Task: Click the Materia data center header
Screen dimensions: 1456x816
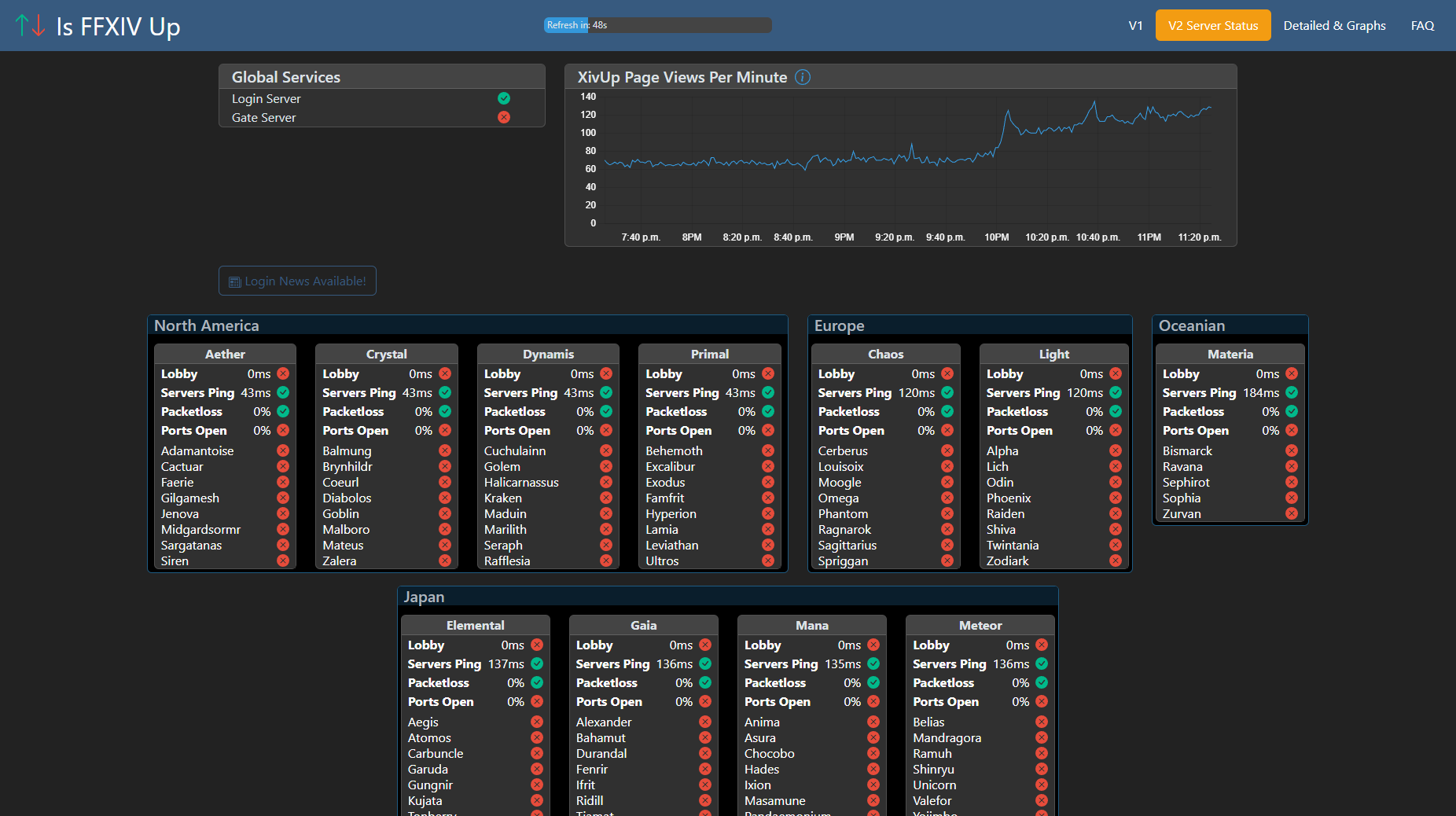Action: [x=1230, y=354]
